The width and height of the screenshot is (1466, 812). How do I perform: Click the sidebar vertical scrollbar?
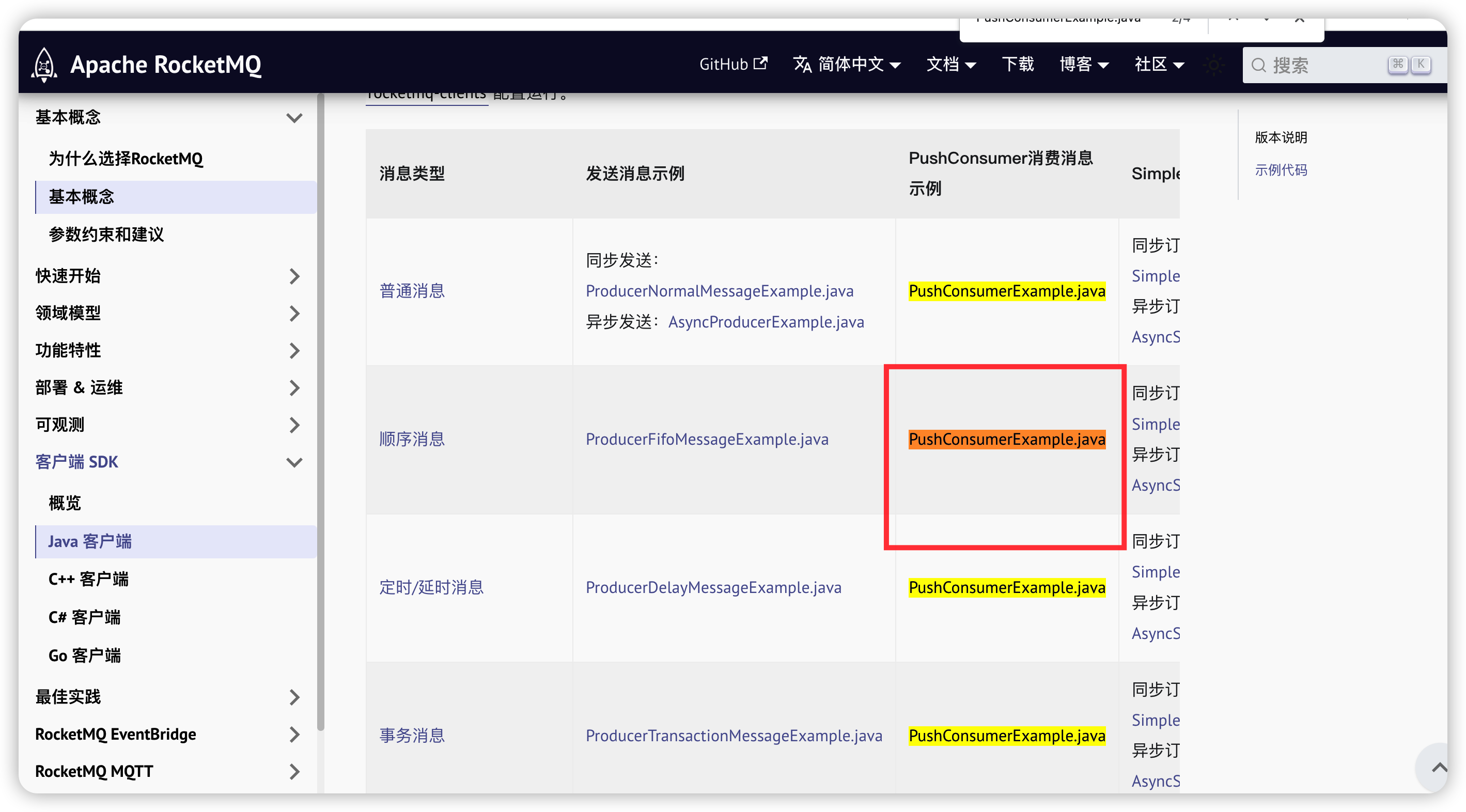(x=320, y=412)
